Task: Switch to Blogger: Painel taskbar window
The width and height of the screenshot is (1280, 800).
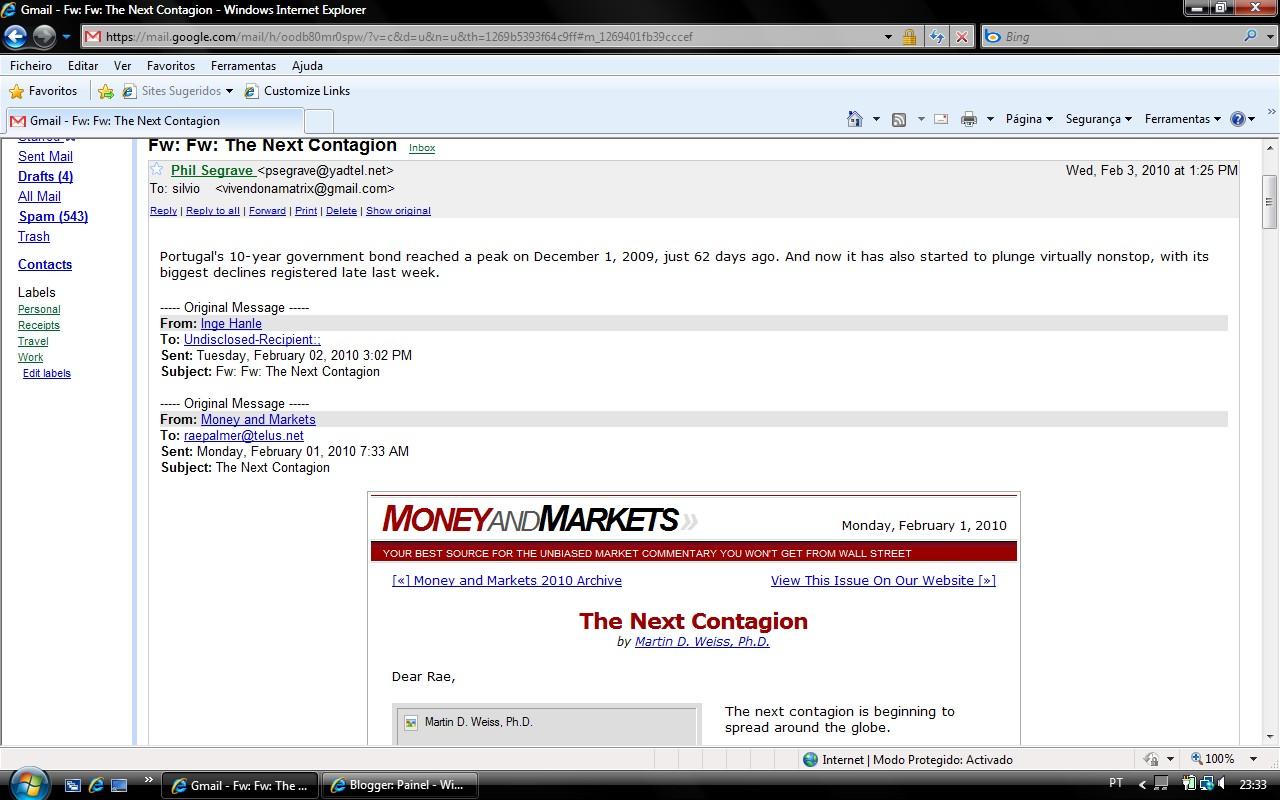Action: pos(398,785)
